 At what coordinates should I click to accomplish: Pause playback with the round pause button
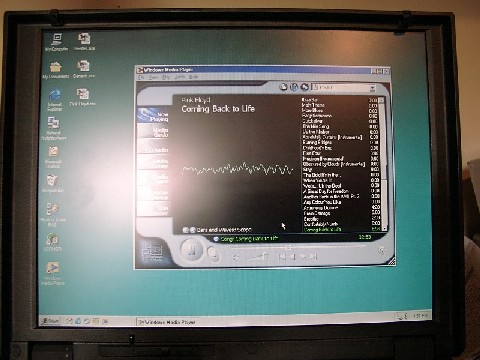[x=192, y=250]
